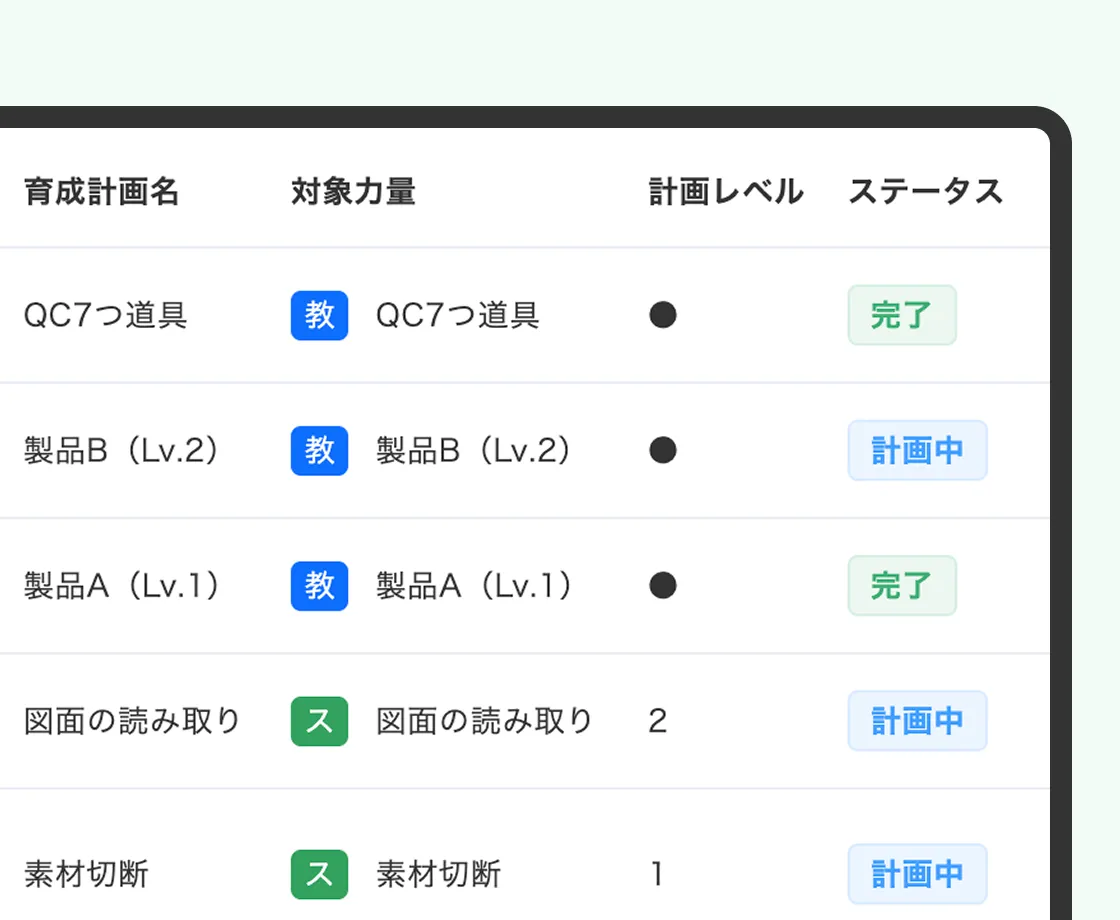This screenshot has width=1120, height=920.
Task: Open the 素材切断 plan name
Action: [86, 875]
